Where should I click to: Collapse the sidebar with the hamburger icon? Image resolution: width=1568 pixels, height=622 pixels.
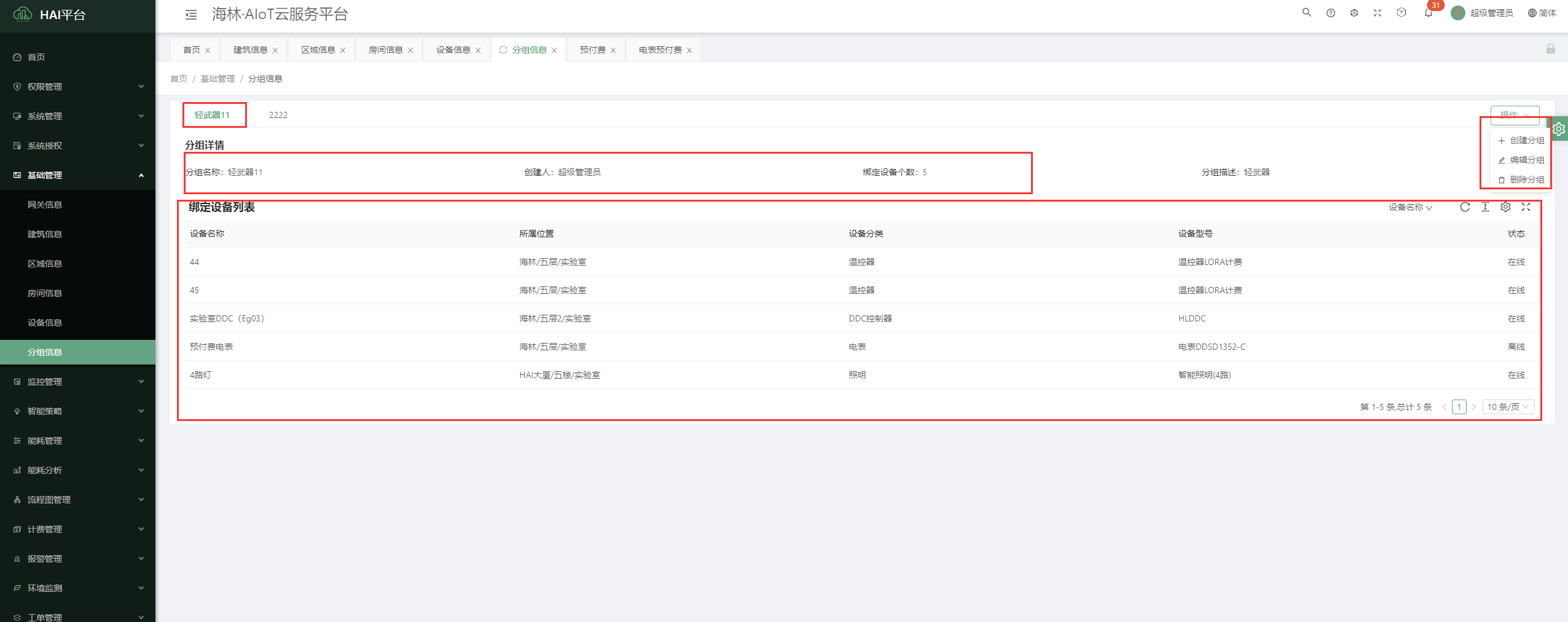click(x=191, y=15)
